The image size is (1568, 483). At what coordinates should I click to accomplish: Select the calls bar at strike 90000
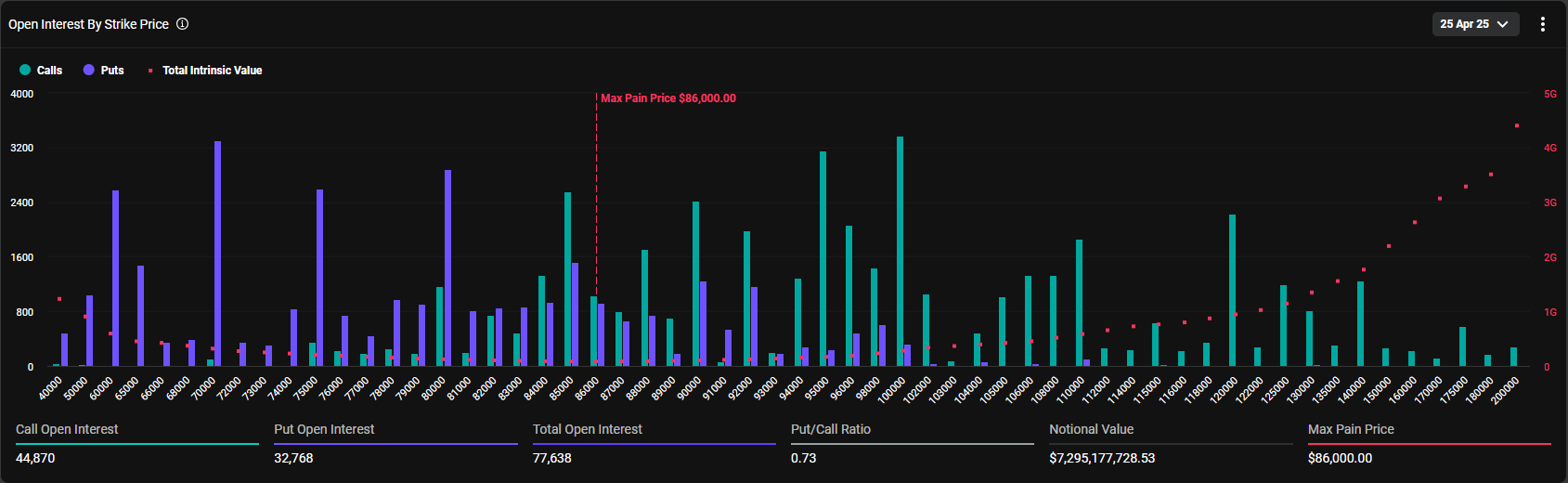click(695, 283)
